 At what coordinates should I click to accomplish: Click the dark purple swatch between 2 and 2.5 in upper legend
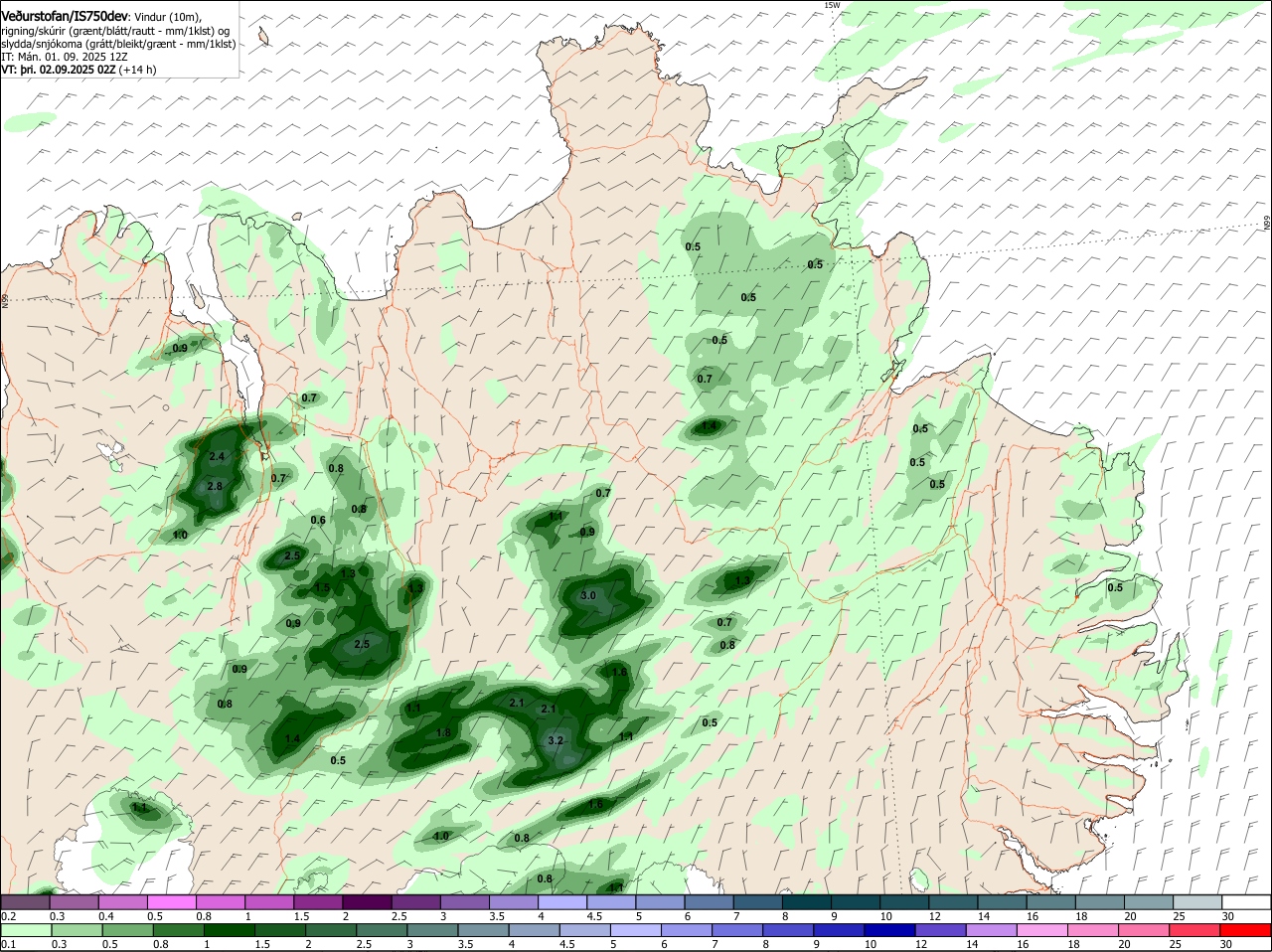(369, 902)
